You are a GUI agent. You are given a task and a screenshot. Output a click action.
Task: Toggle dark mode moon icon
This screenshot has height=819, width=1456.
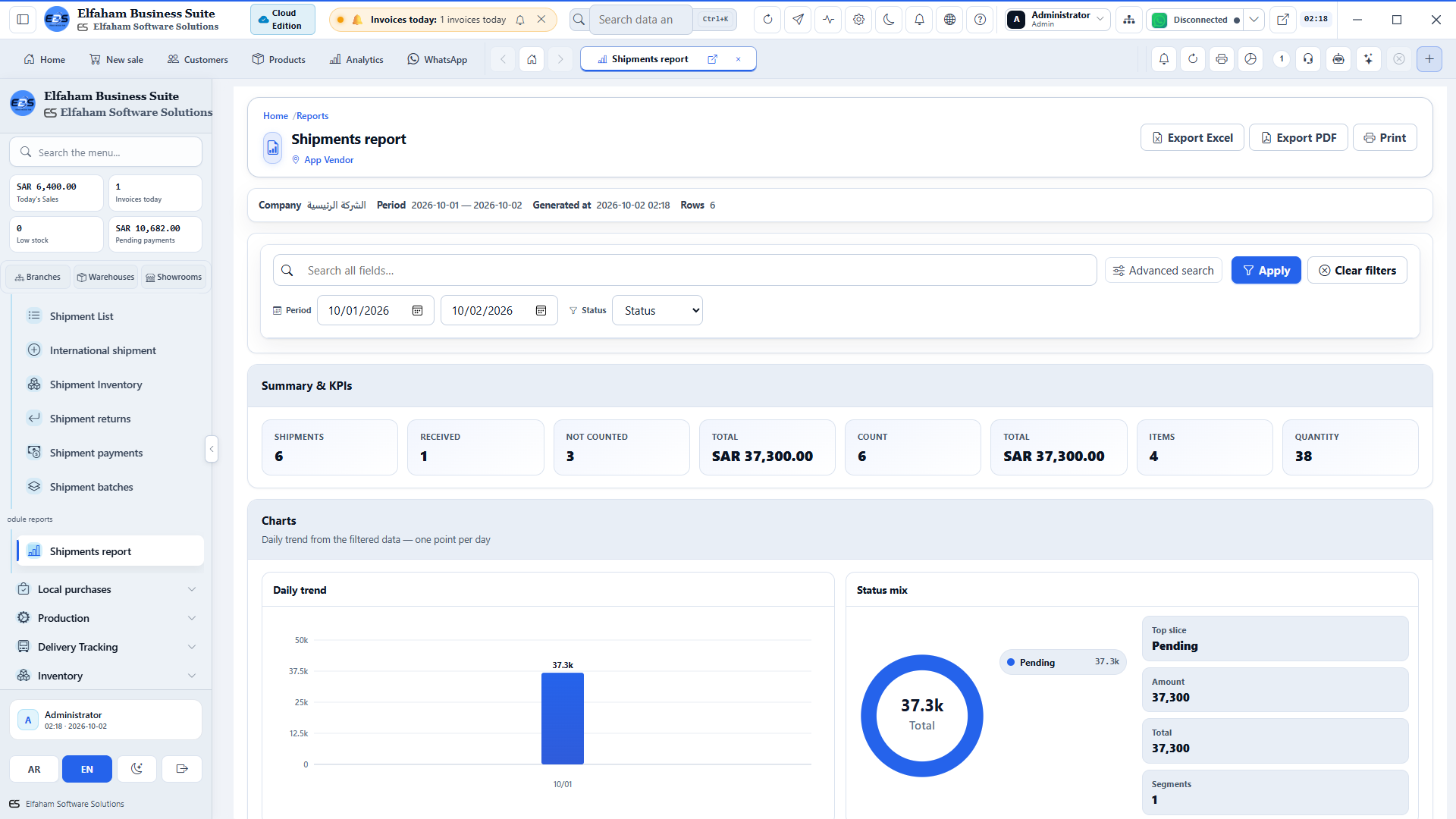[889, 20]
